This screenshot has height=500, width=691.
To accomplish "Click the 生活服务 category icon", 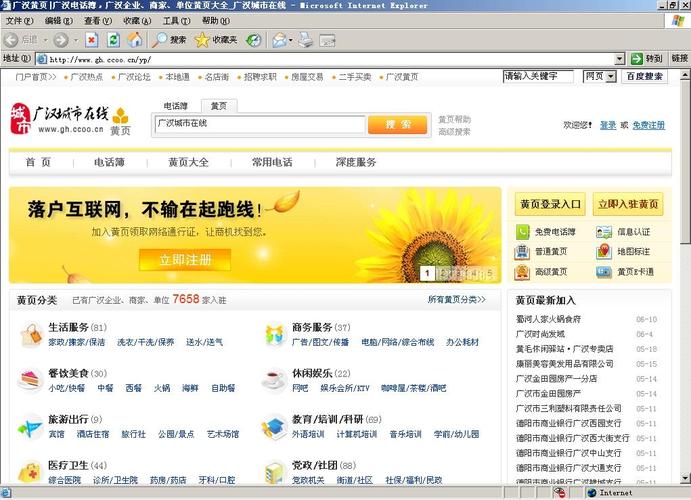I will (x=30, y=334).
